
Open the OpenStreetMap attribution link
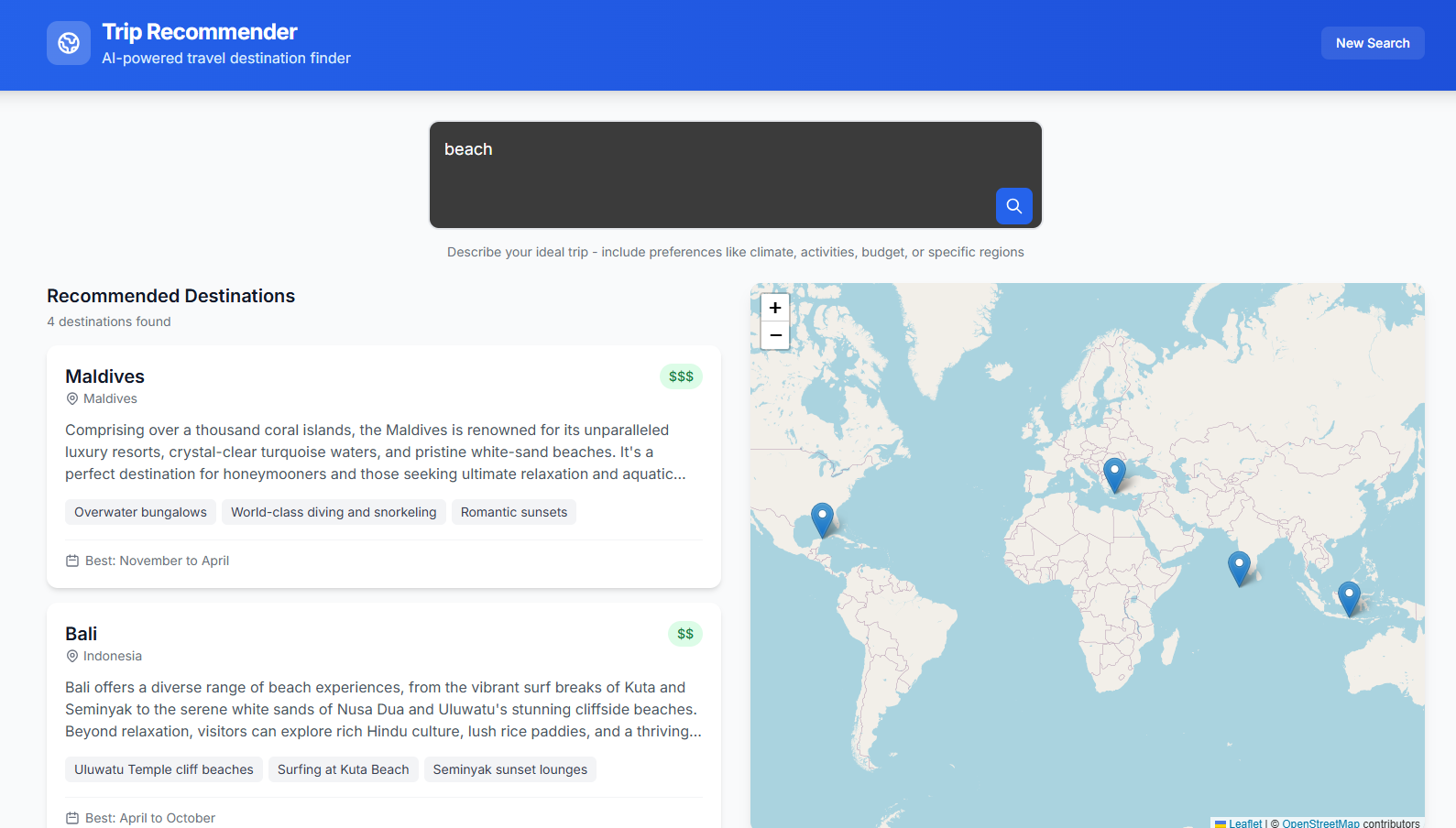click(x=1319, y=823)
